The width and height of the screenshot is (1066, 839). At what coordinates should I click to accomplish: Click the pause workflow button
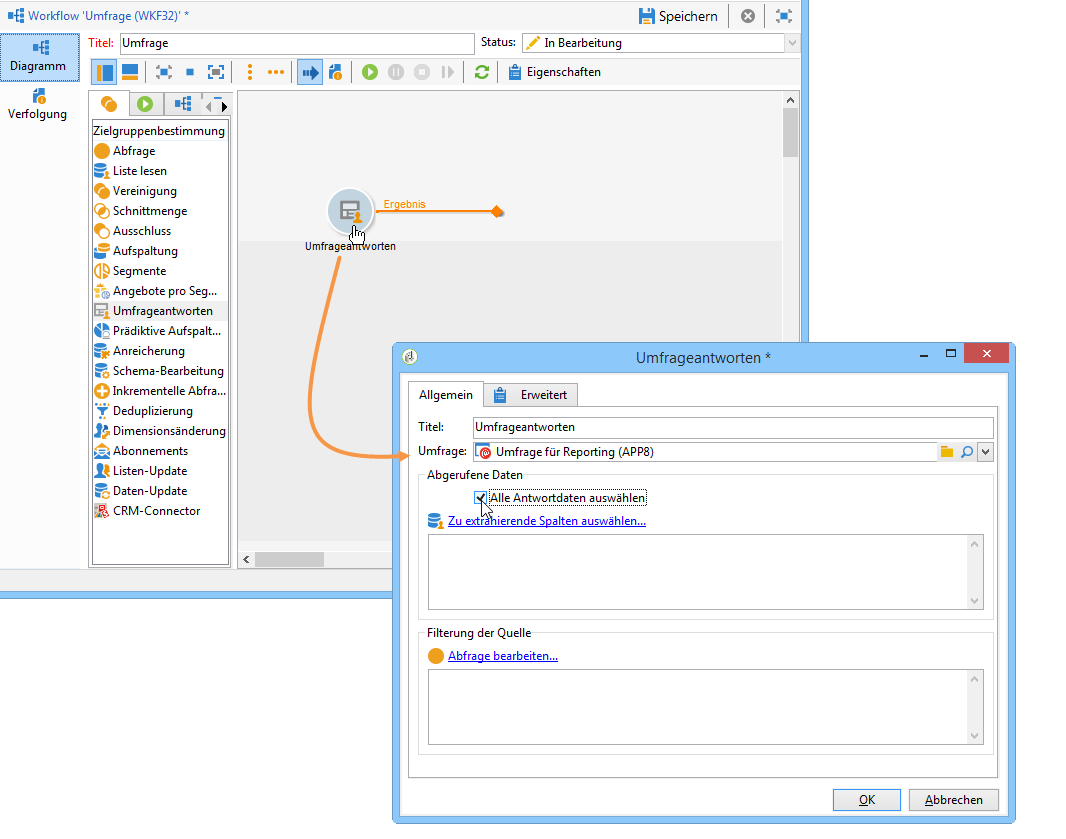point(396,72)
